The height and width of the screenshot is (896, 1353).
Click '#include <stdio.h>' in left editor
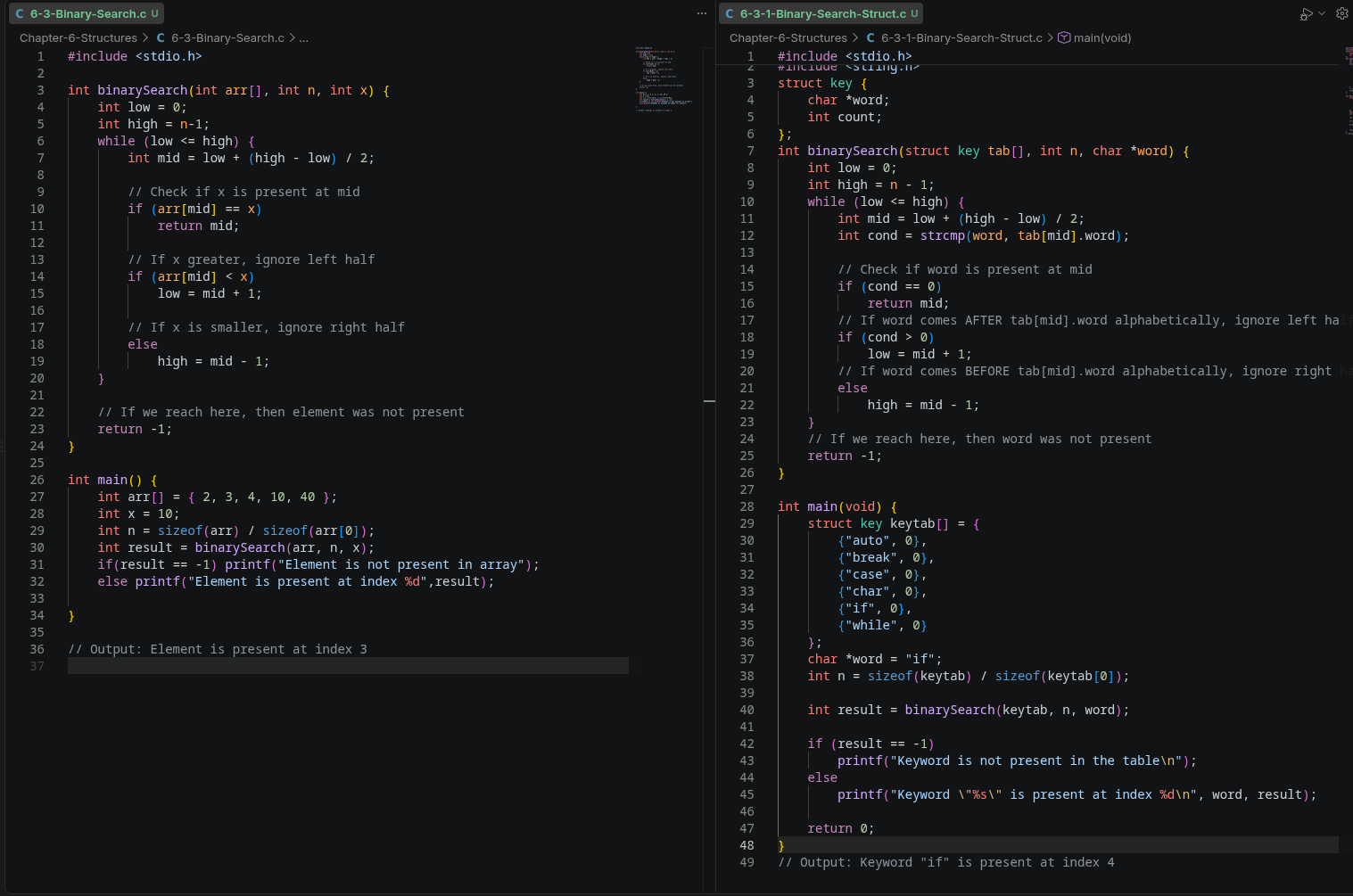(x=135, y=56)
